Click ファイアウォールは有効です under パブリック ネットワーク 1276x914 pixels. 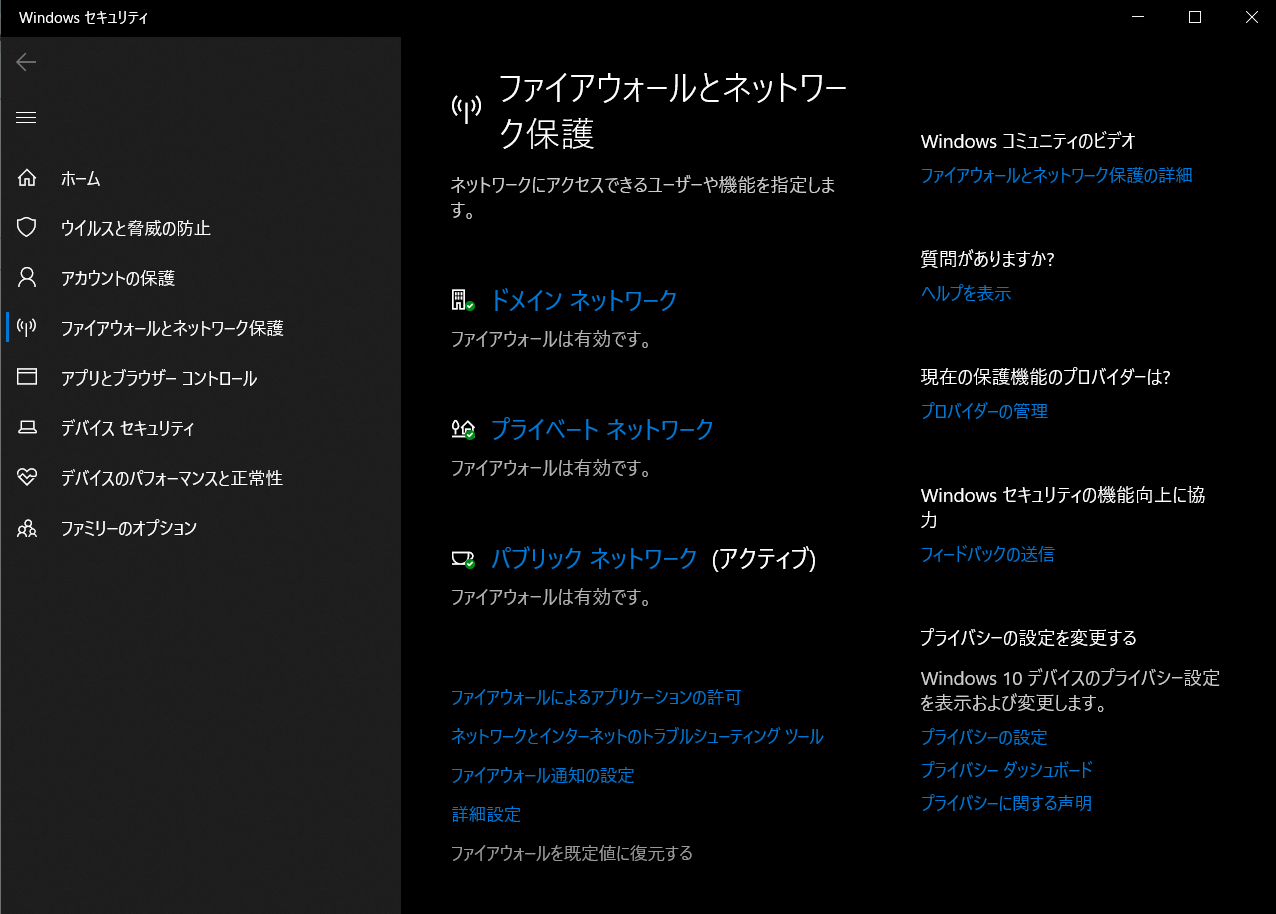(x=551, y=597)
